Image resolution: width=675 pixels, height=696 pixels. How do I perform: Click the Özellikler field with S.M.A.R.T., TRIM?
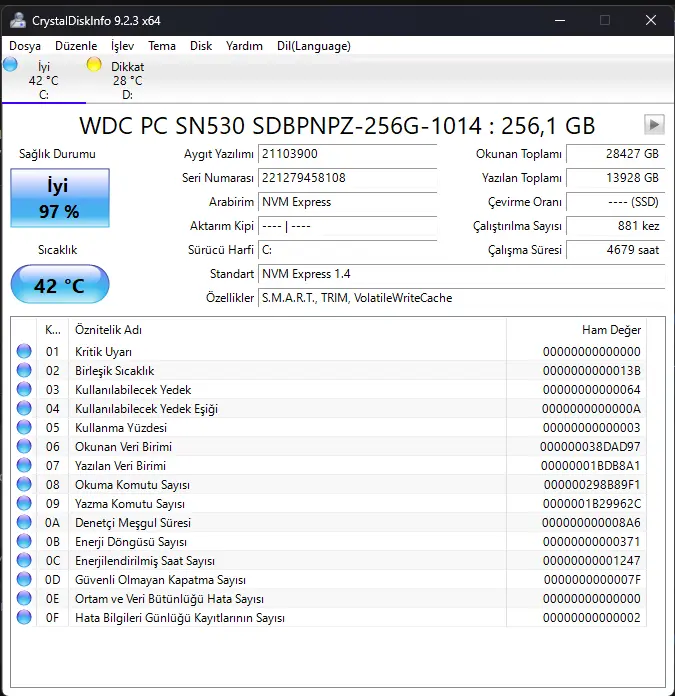pos(462,298)
